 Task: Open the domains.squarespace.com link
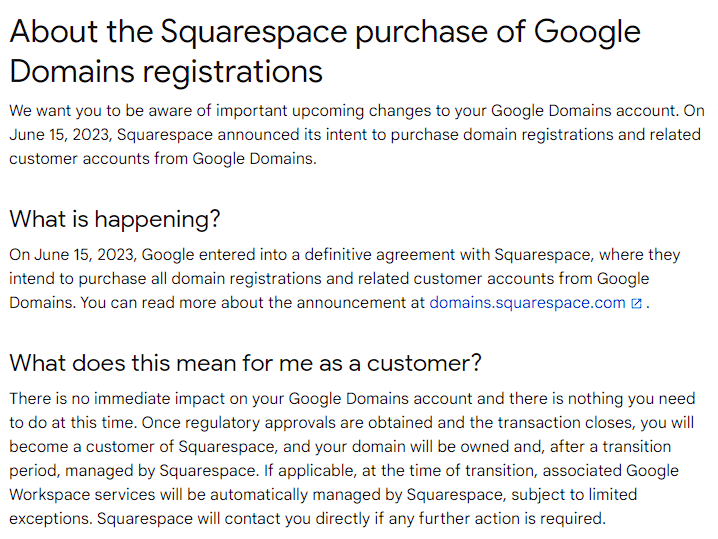pos(527,303)
